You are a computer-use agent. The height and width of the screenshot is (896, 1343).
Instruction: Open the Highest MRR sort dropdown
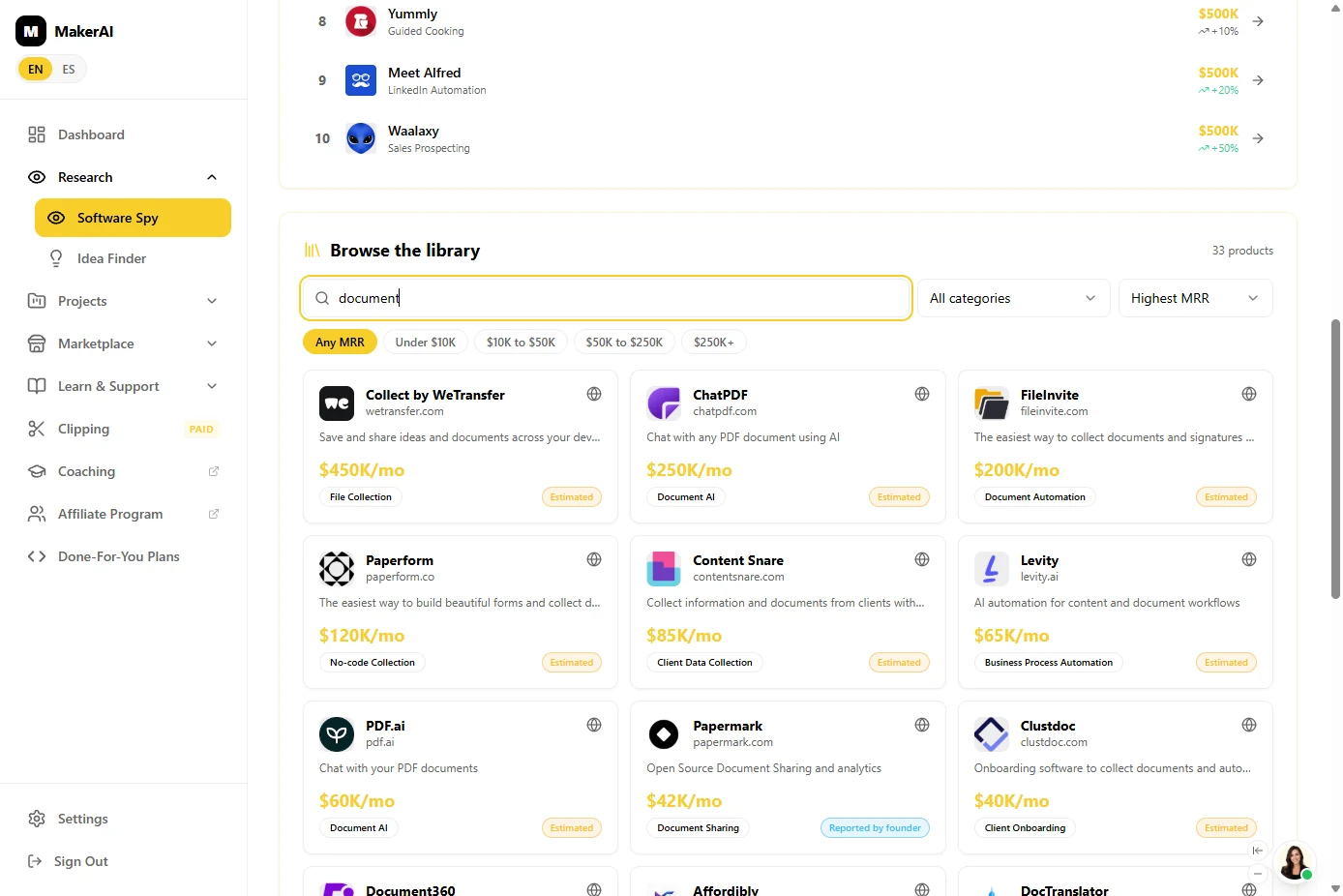(x=1195, y=298)
